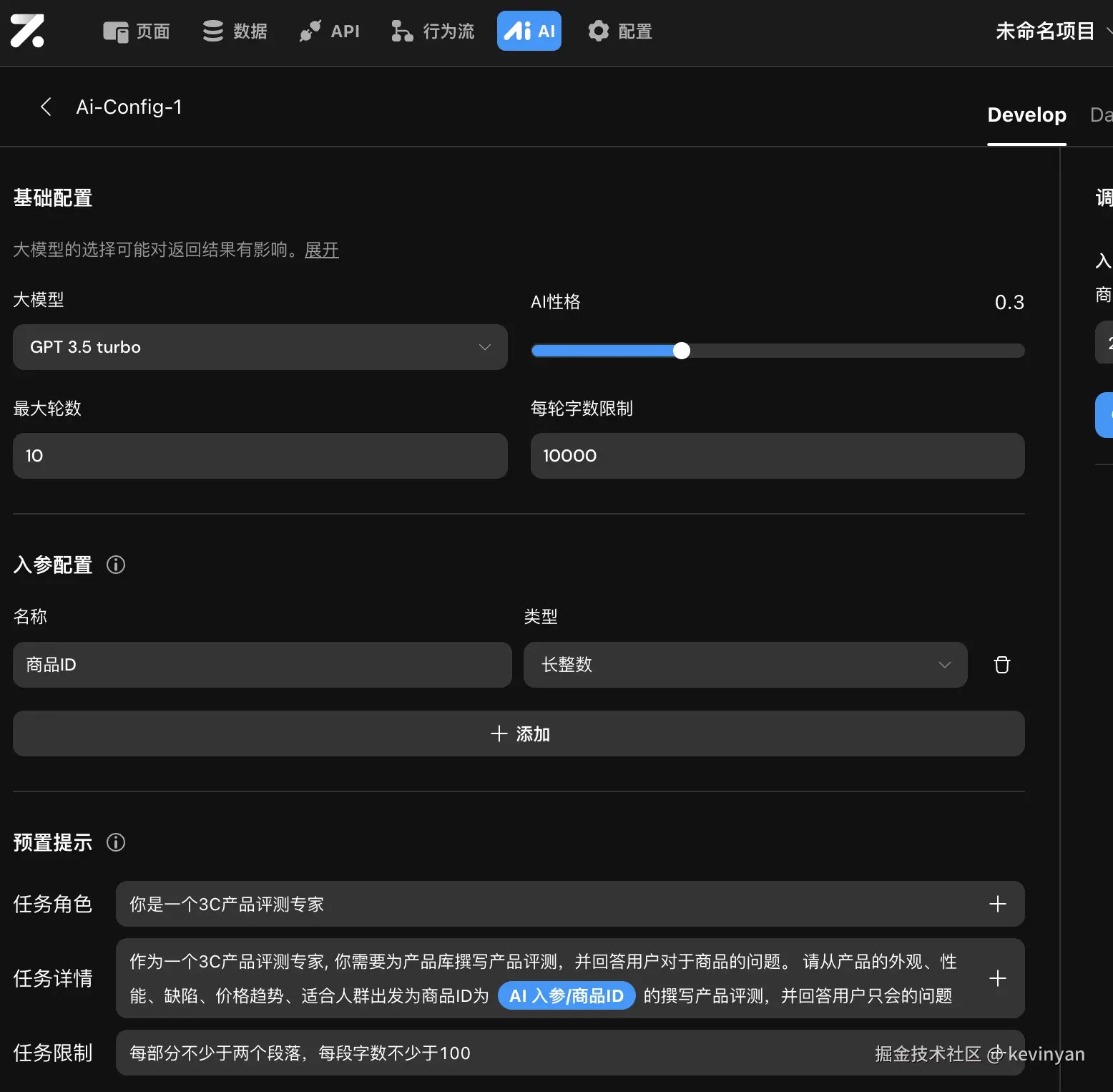Click the 最大轮数 input field
This screenshot has height=1092, width=1113.
[260, 456]
